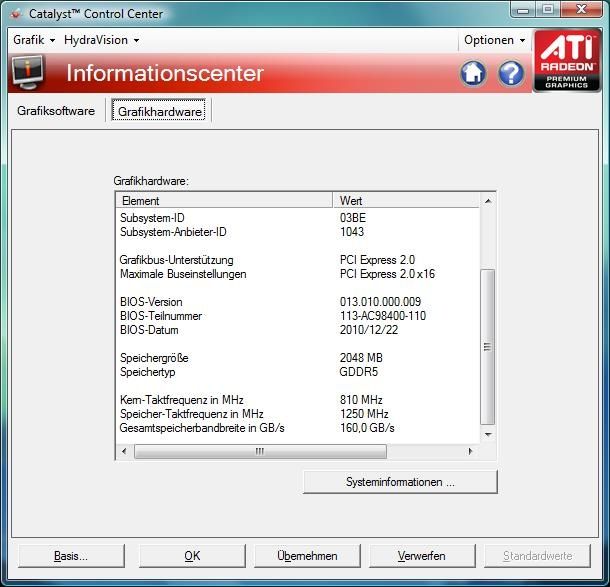This screenshot has width=610, height=587.
Task: Select the Maximale Buseinstellungen row
Action: click(x=298, y=274)
